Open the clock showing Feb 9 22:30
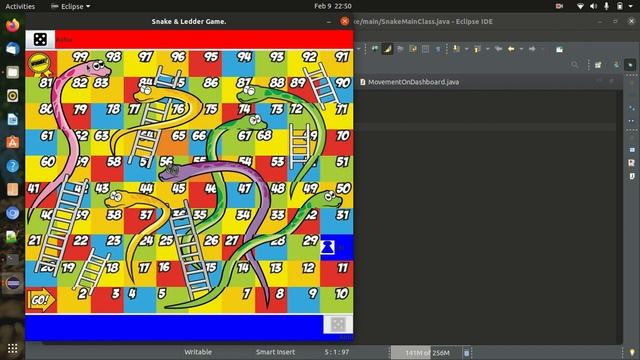 [333, 6]
